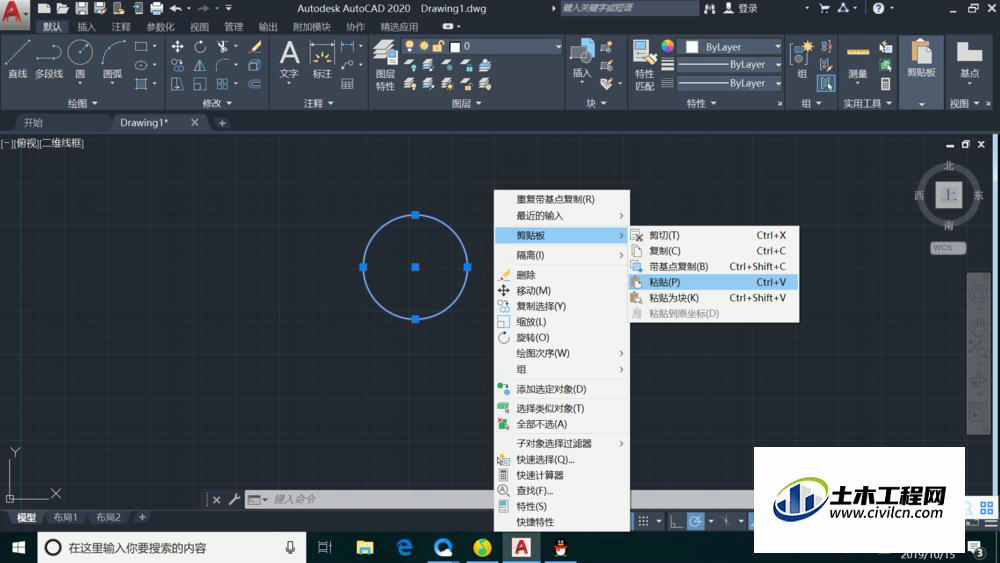
Task: Choose Move (移动) in context menu
Action: [562, 291]
